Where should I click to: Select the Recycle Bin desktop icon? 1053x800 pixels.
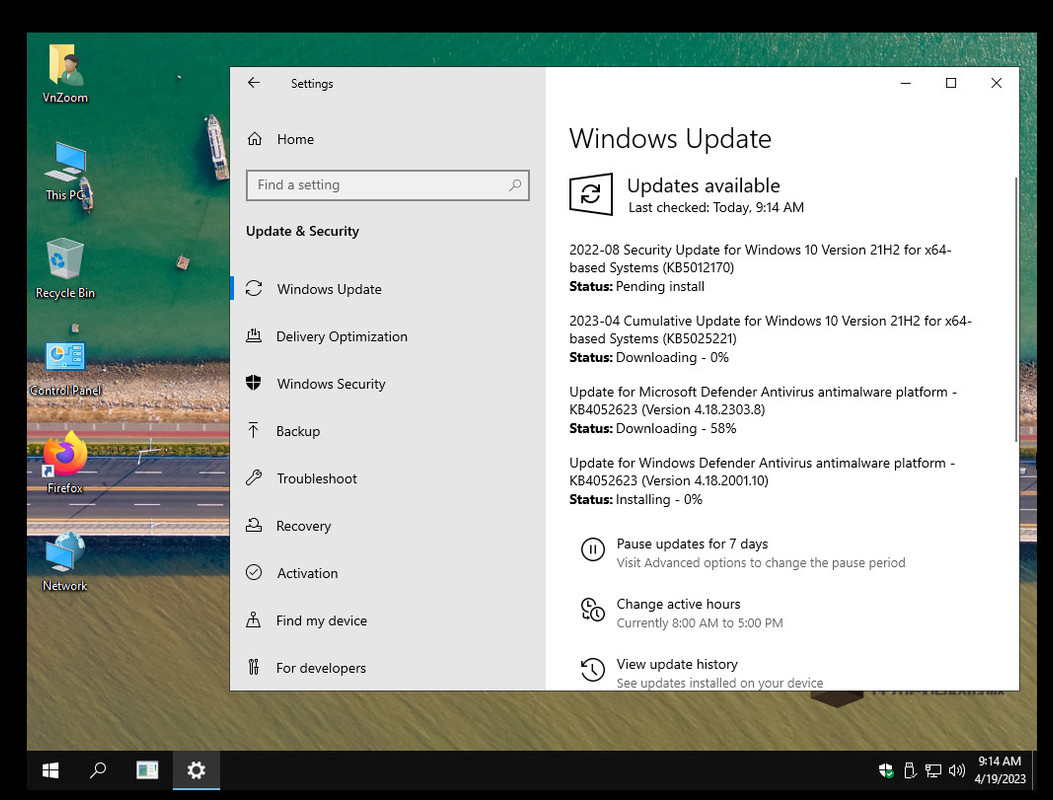[65, 269]
